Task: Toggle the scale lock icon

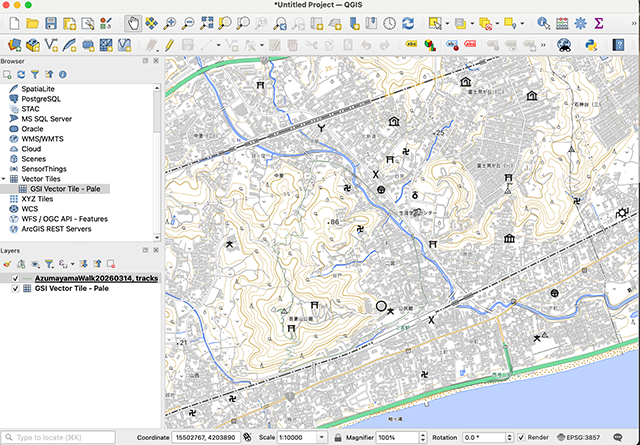Action: [x=338, y=437]
